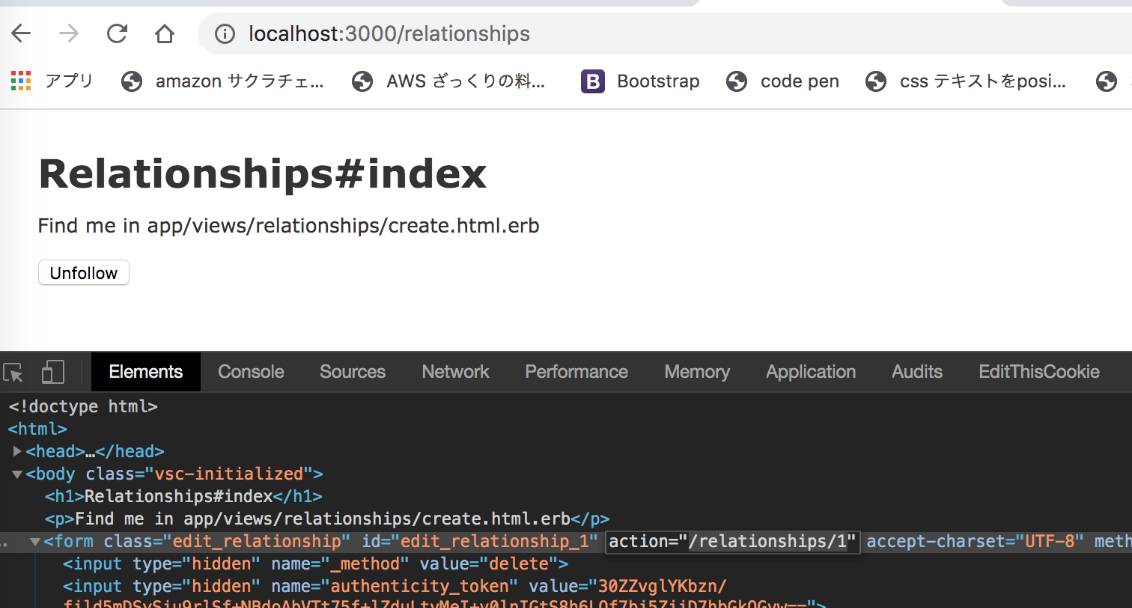Image resolution: width=1132 pixels, height=608 pixels.
Task: Collapse the form edit_relationship node
Action: [34, 542]
